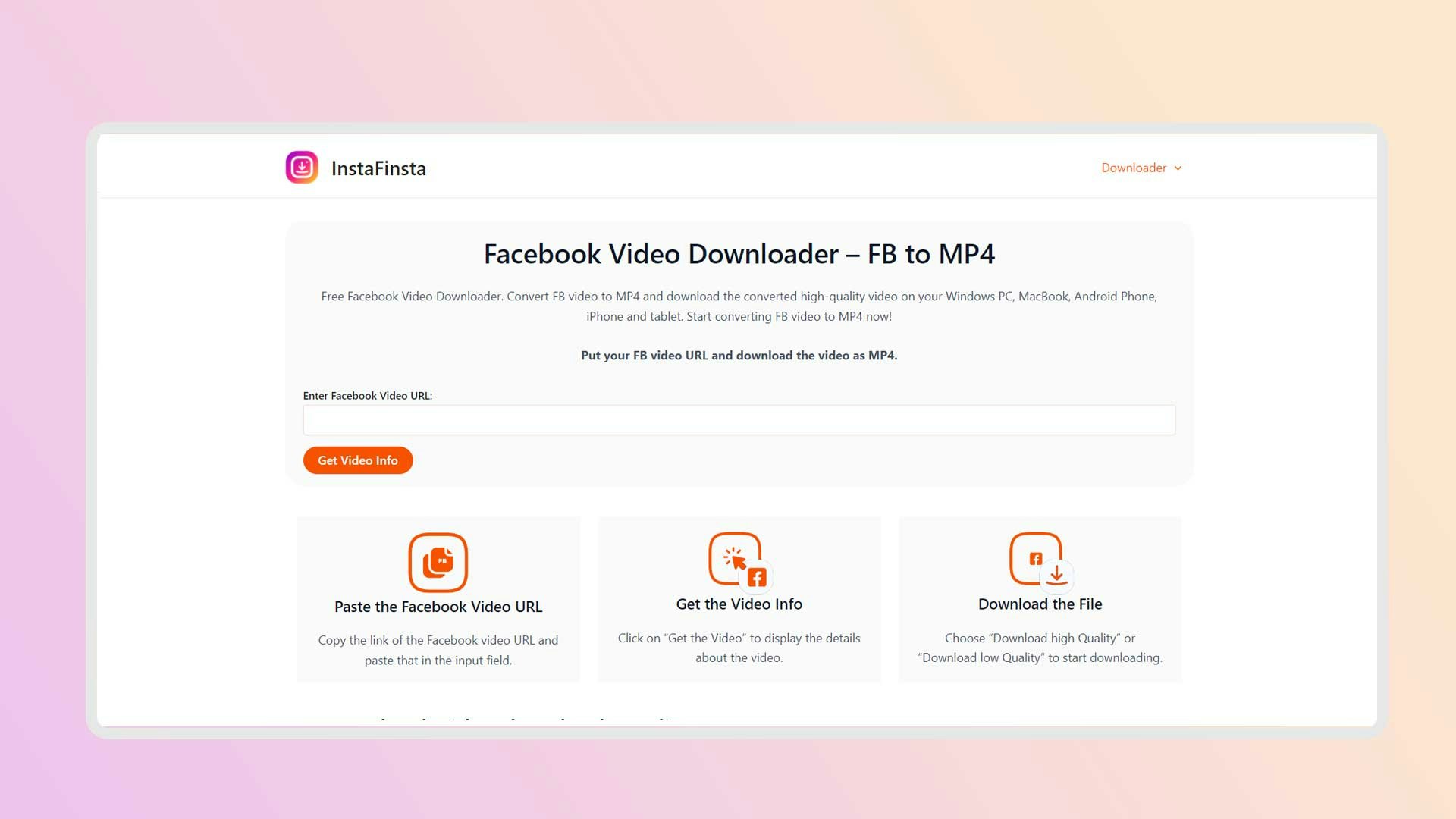1456x819 pixels.
Task: Focus the Facebook Video URL input field
Action: tap(739, 420)
